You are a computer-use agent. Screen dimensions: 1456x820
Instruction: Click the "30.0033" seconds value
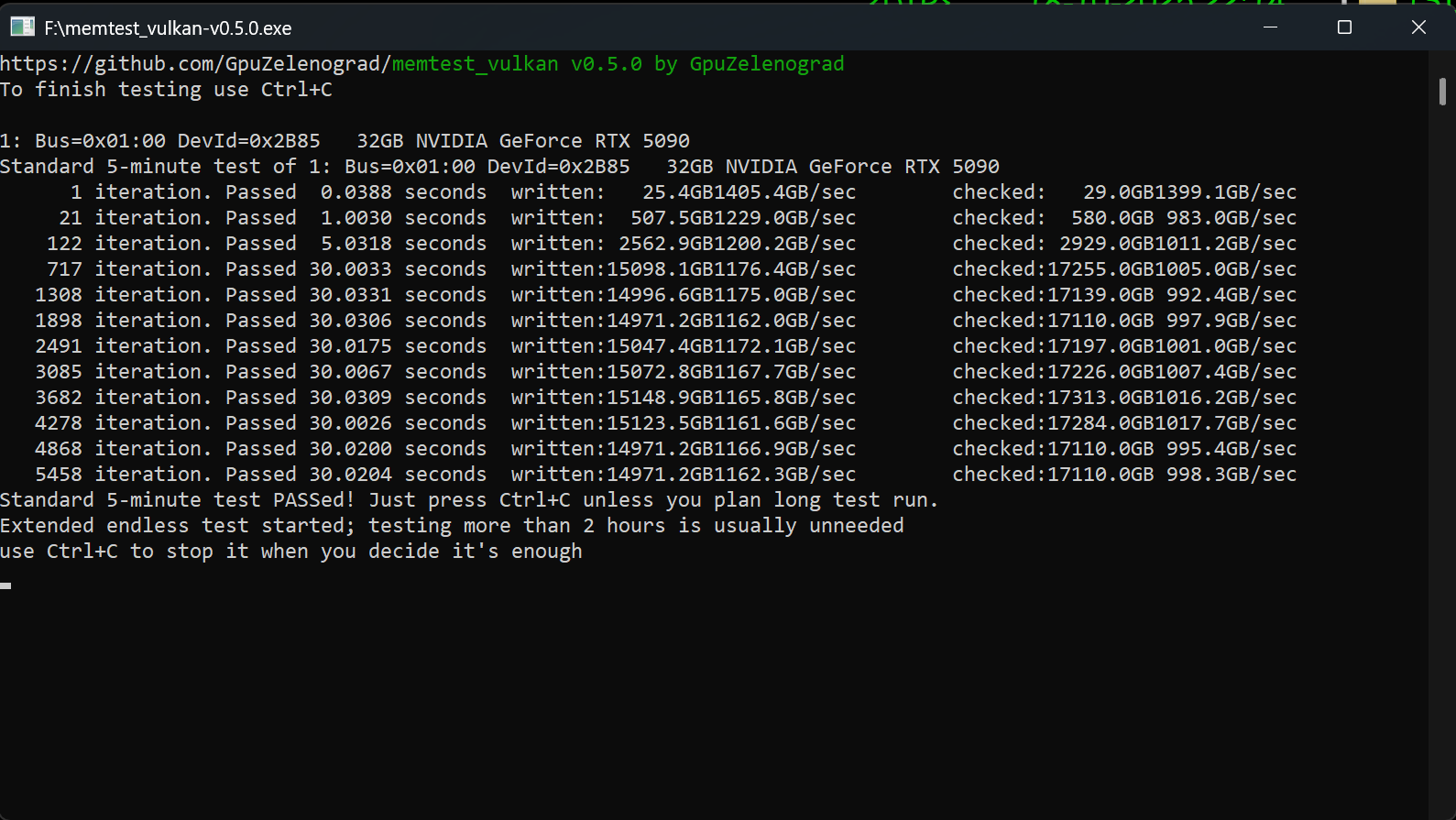coord(350,269)
